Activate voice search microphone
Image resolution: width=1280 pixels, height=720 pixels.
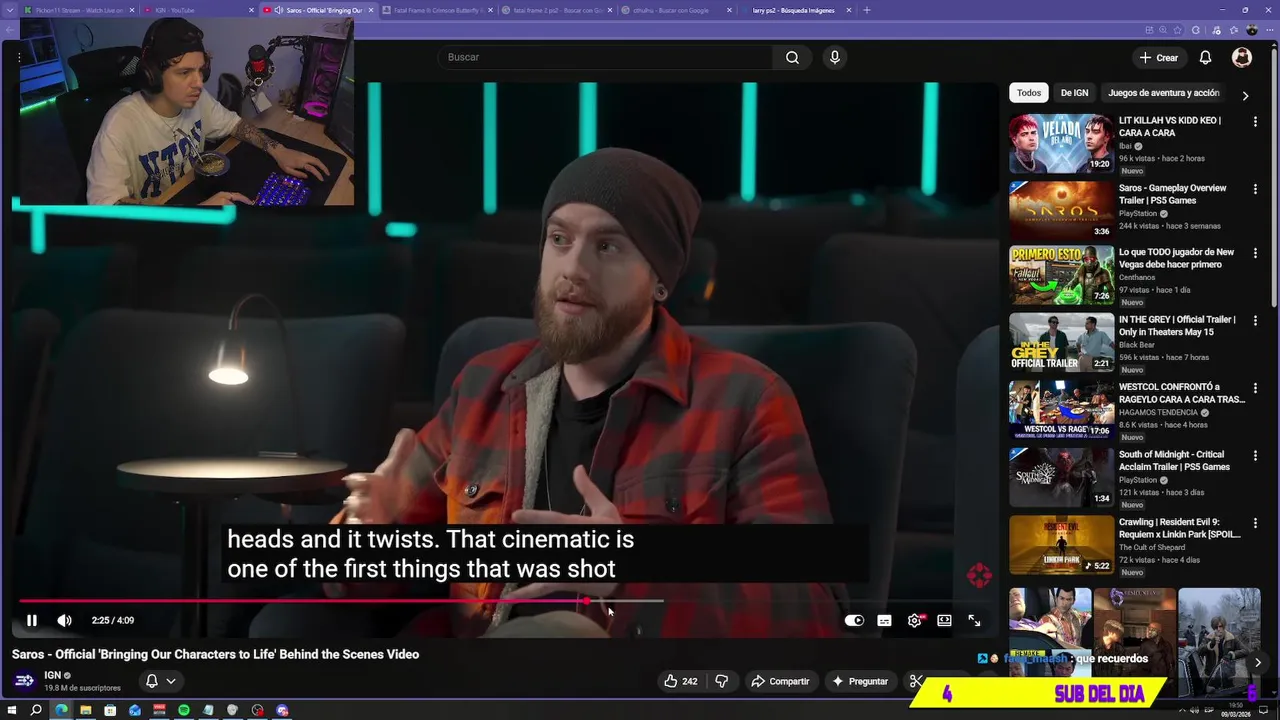click(835, 57)
